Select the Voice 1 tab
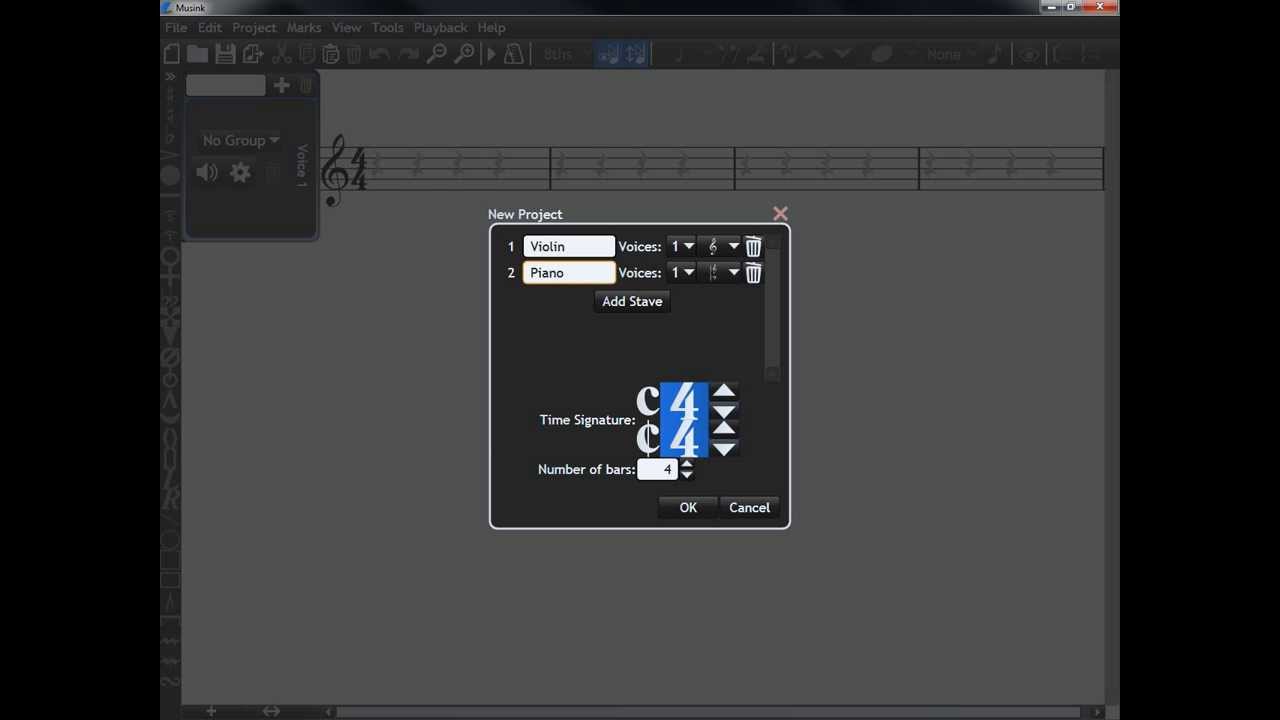This screenshot has height=720, width=1280. pos(302,165)
